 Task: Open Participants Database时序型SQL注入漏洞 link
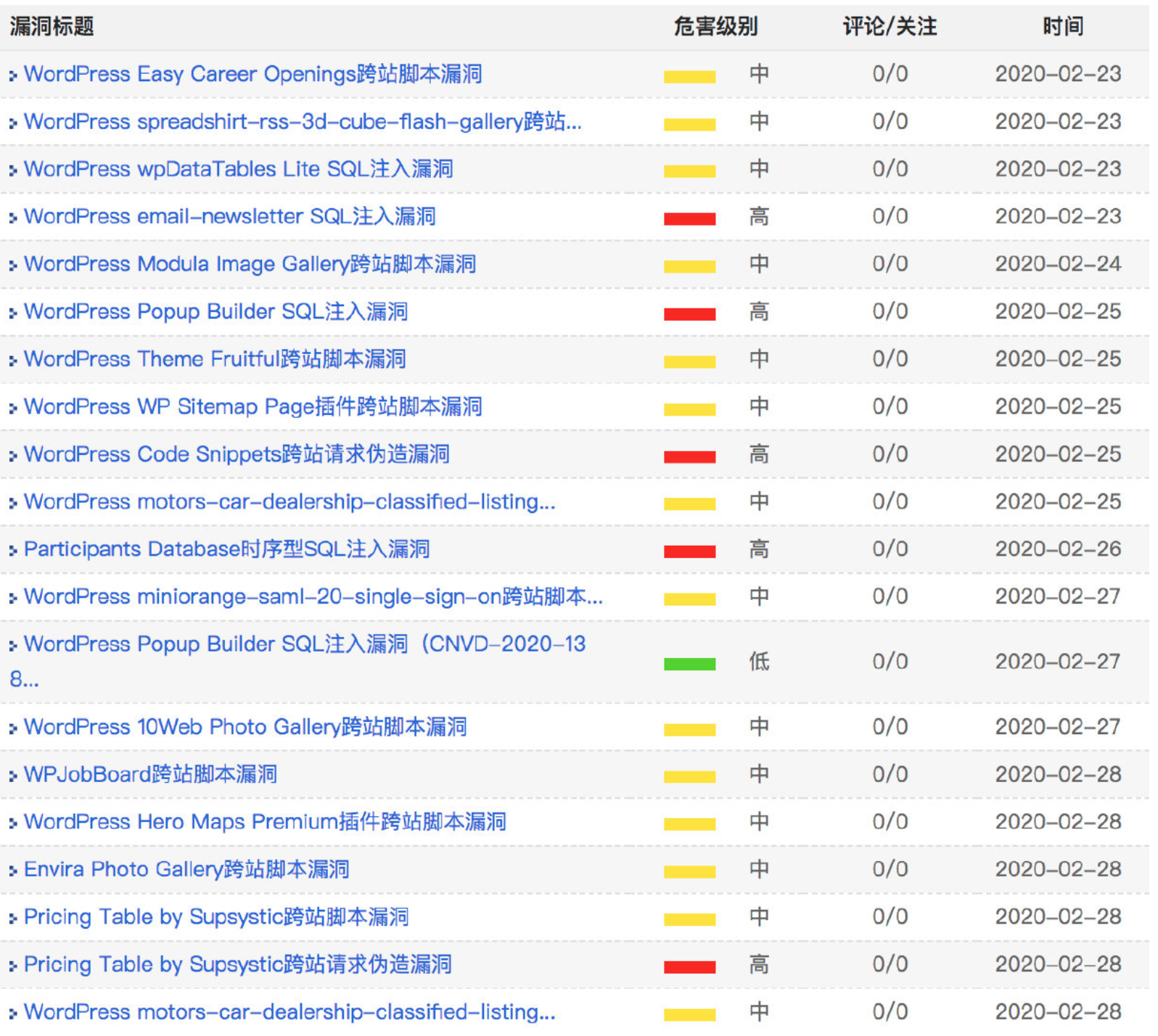227,549
